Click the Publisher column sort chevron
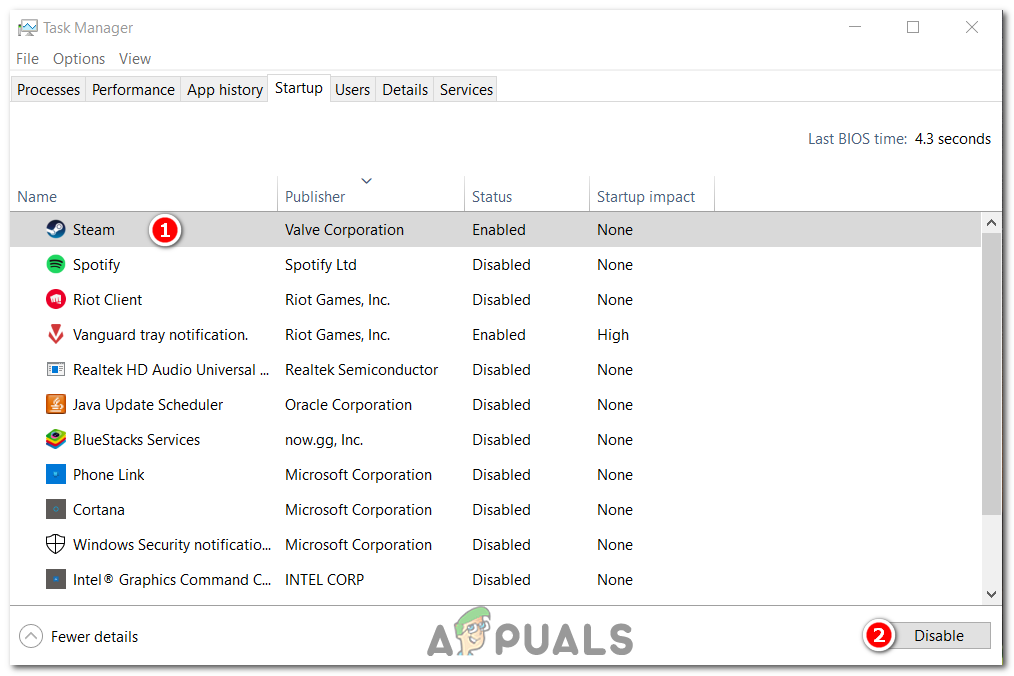 pos(367,180)
